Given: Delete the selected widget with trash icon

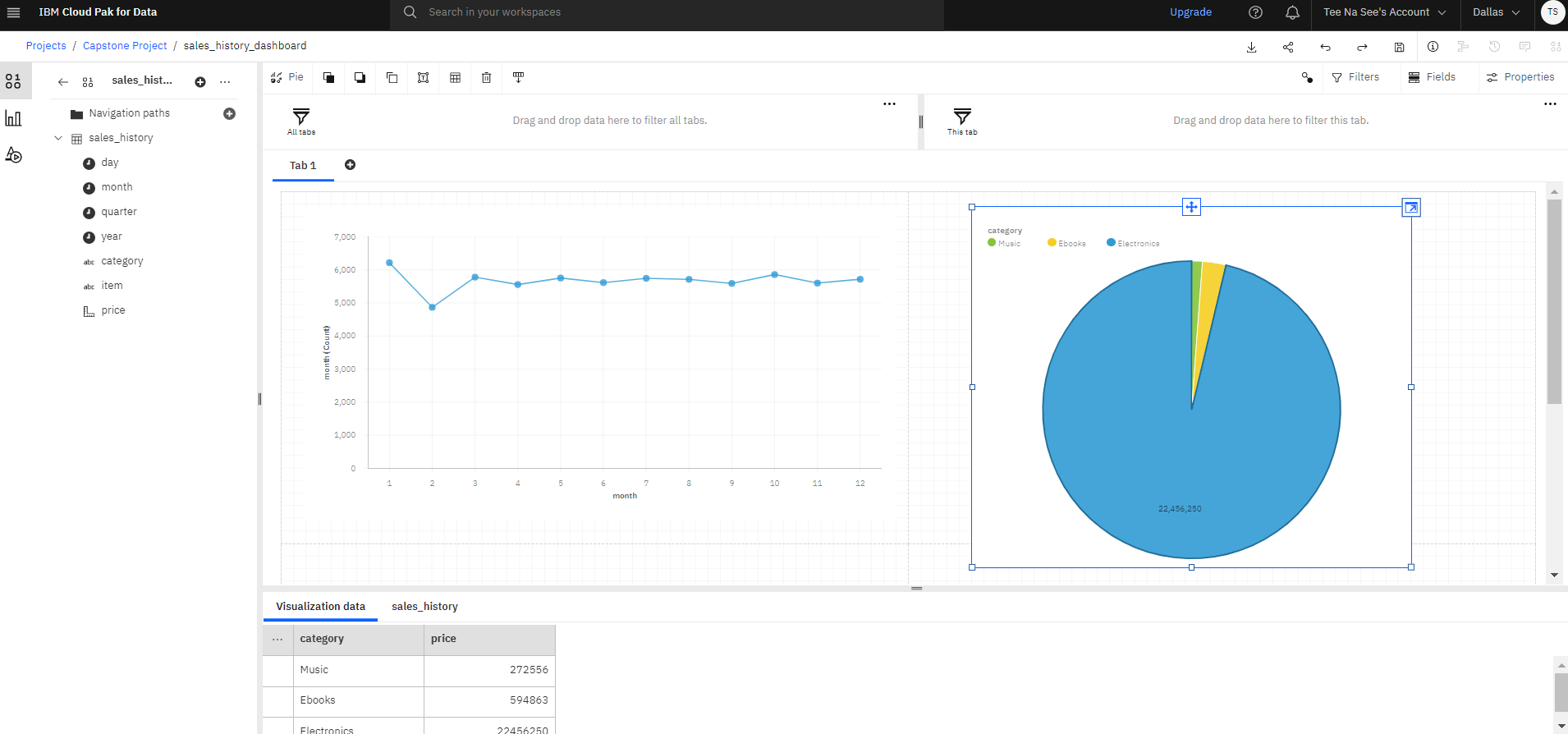Looking at the screenshot, I should tap(486, 77).
